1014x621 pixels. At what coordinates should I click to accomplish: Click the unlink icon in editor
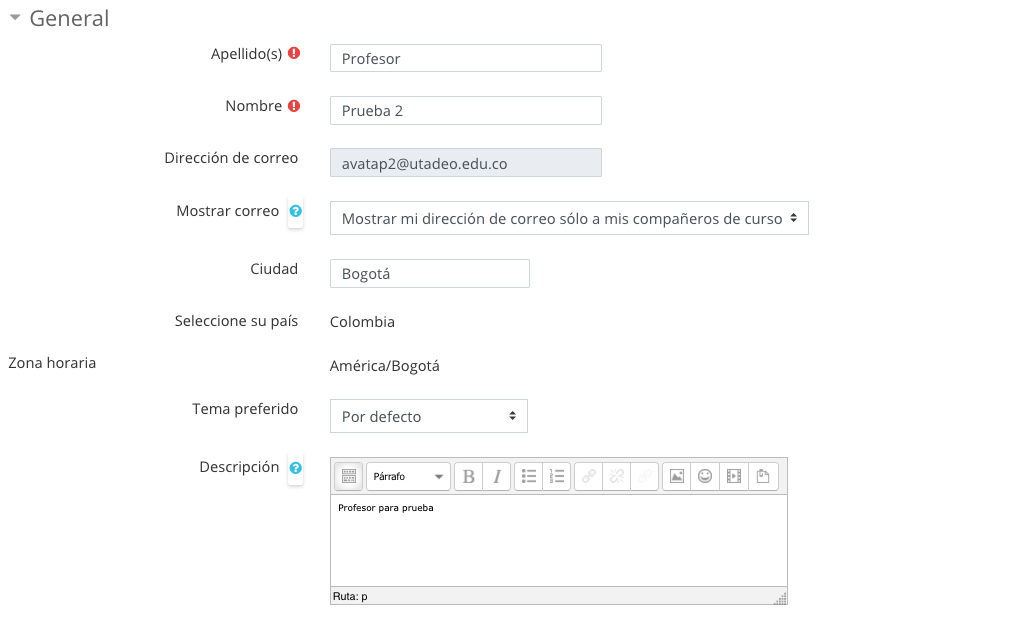pos(616,477)
